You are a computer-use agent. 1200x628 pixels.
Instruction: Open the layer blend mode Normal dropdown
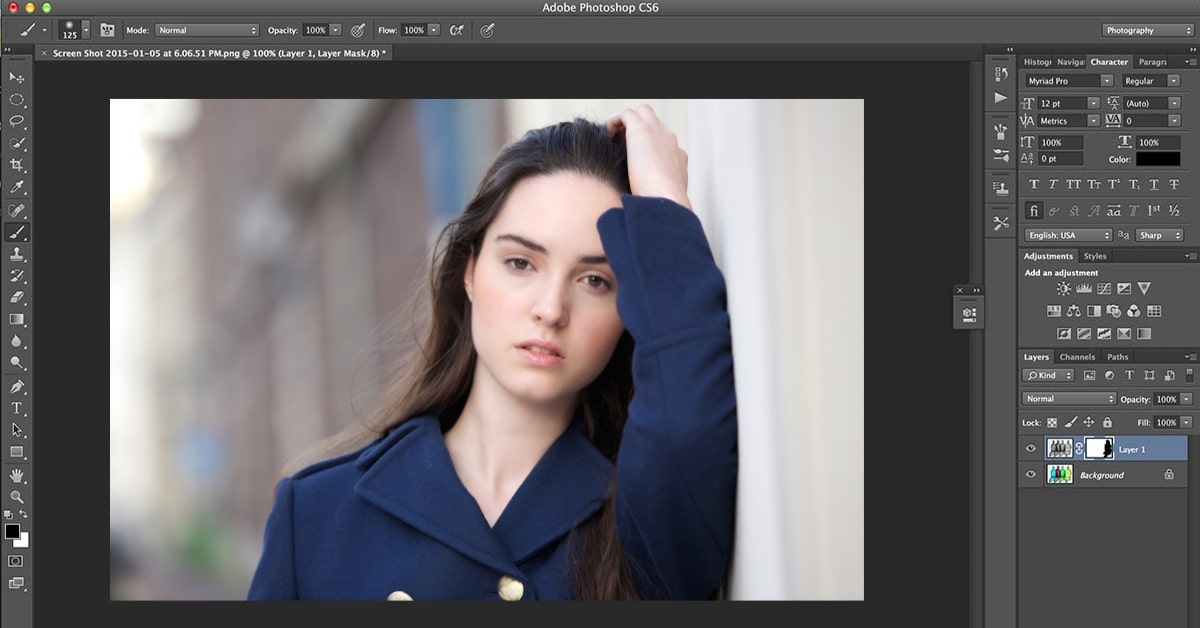[x=1069, y=399]
